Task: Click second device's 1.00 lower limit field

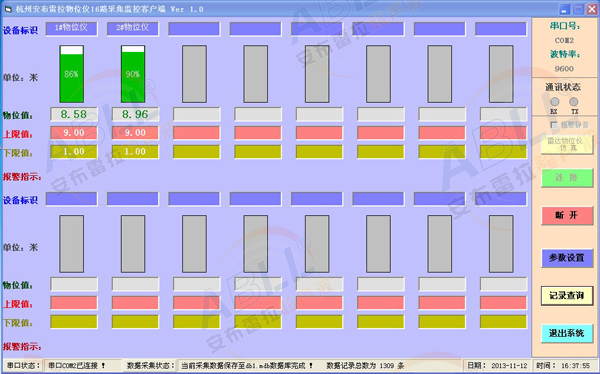Action: tap(135, 152)
